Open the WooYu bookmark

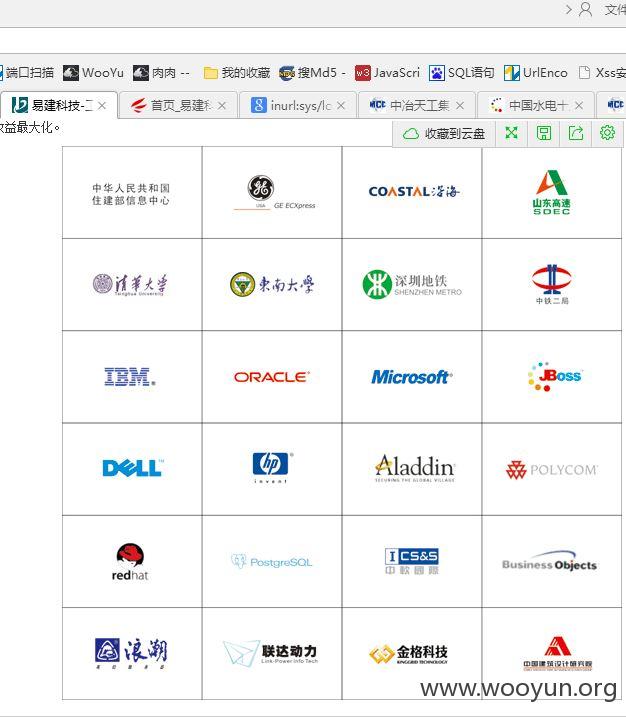point(93,73)
